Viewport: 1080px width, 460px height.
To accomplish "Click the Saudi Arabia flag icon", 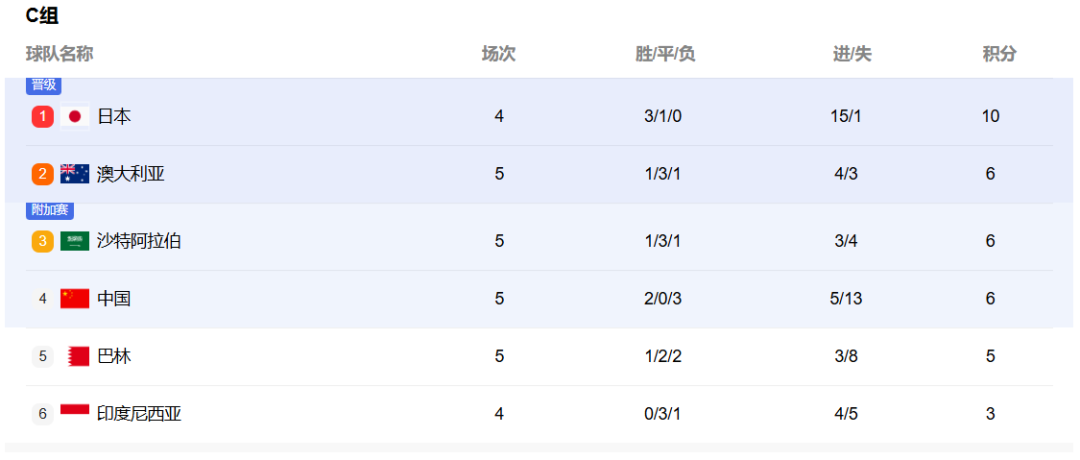I will coord(75,241).
